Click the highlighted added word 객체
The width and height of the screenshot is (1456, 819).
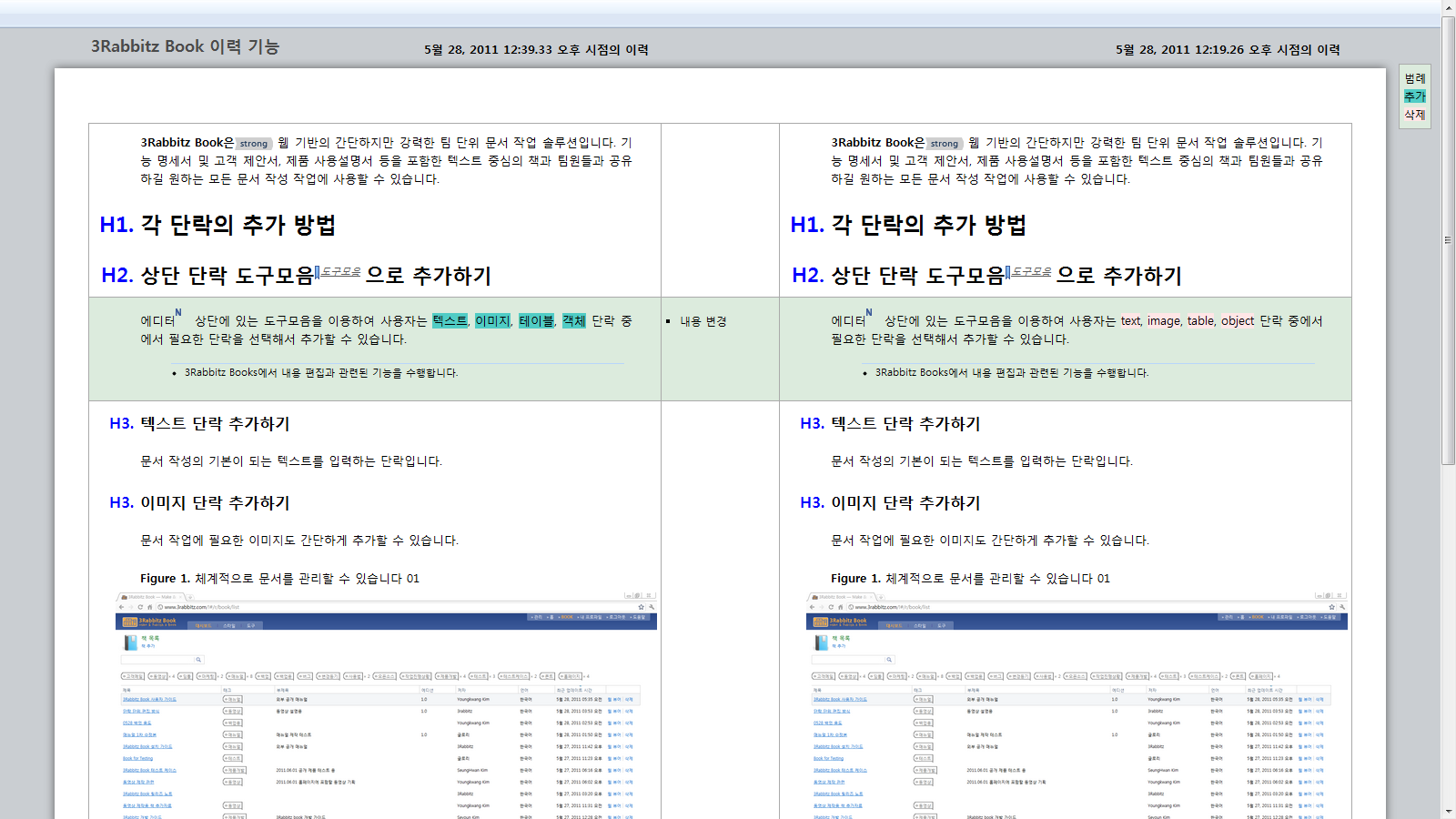coord(574,321)
